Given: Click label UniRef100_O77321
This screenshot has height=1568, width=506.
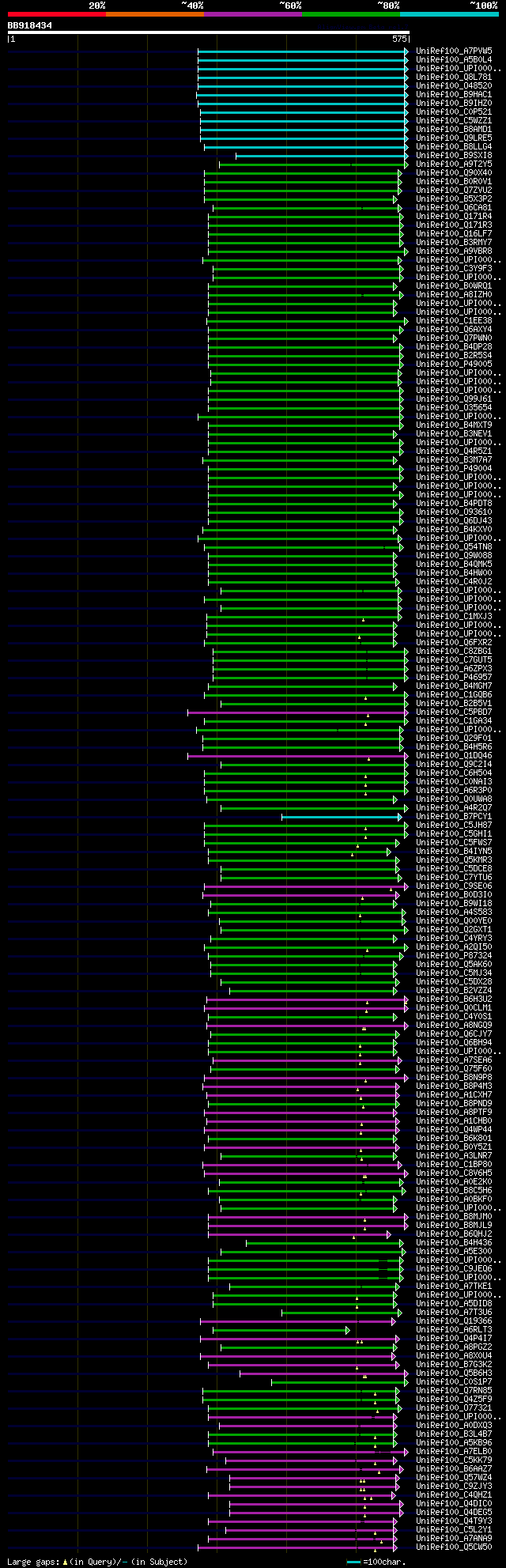Looking at the screenshot, I should coord(454,1407).
